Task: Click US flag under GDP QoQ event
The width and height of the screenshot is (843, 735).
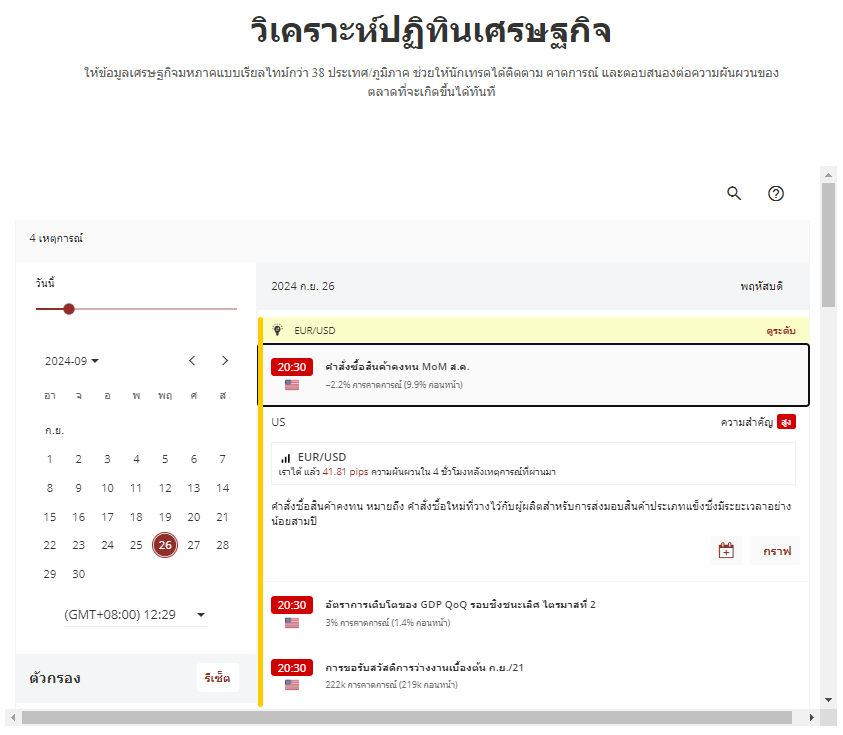Action: tap(292, 623)
